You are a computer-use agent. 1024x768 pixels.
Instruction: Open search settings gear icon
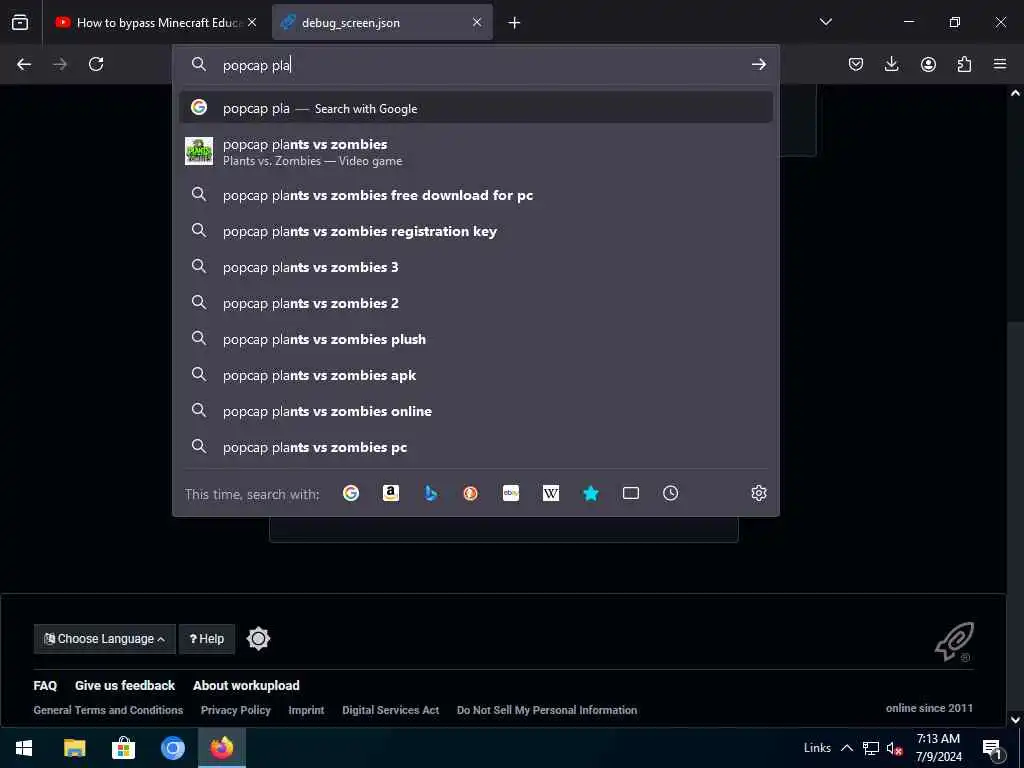click(x=758, y=493)
